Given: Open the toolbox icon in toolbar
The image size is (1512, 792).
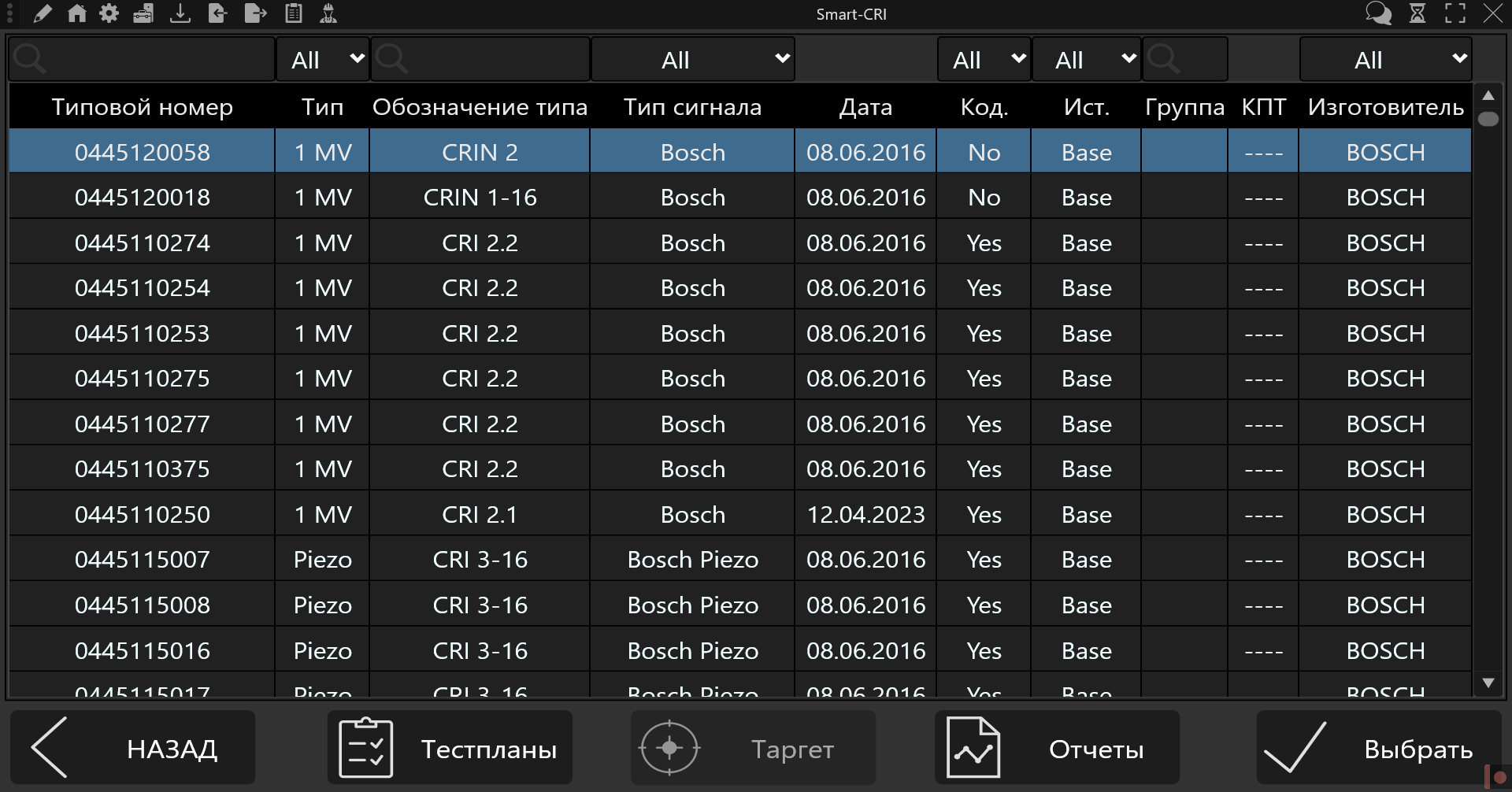Looking at the screenshot, I should [143, 13].
